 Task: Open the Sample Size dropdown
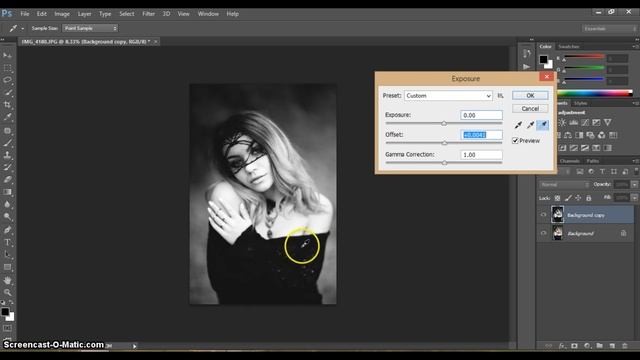pos(90,28)
